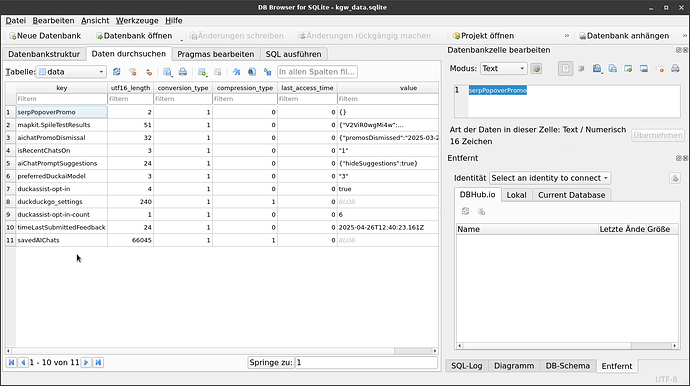Refresh the data table view
This screenshot has height=386, width=690.
tap(117, 72)
